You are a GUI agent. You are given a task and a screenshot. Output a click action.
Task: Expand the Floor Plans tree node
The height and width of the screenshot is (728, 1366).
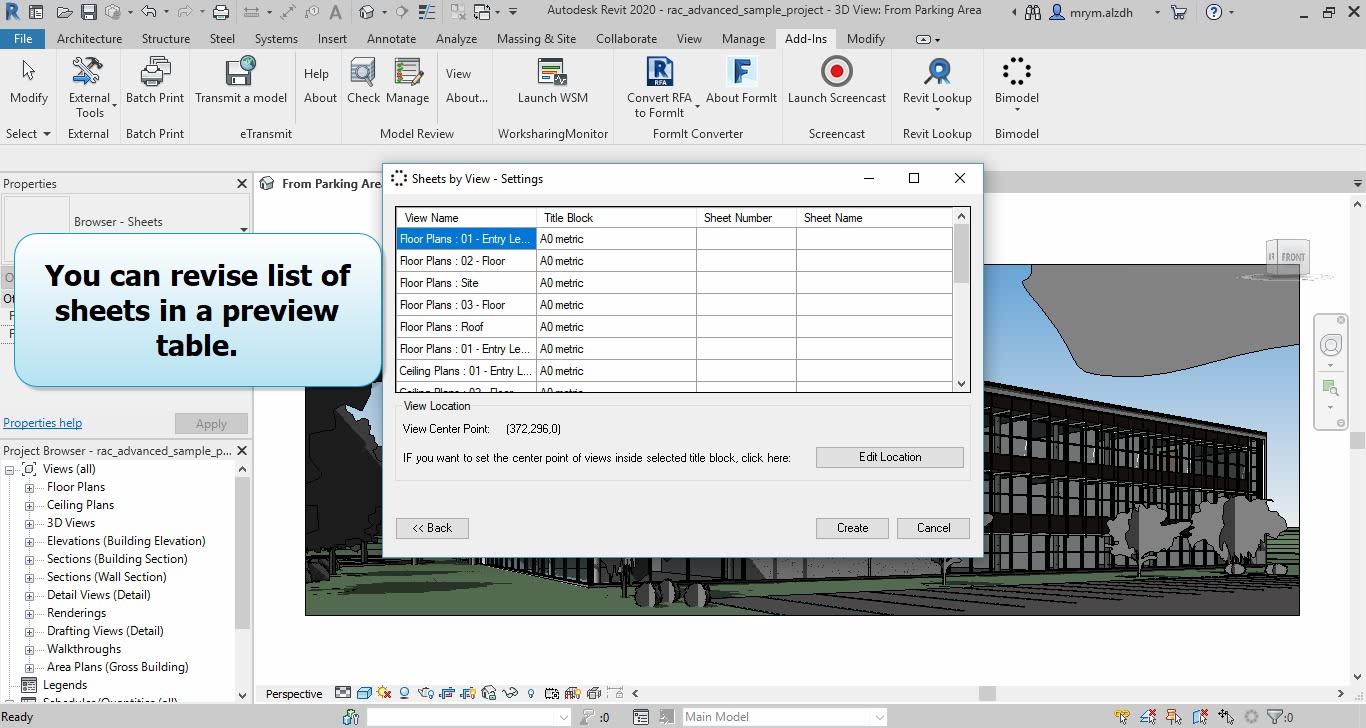coord(30,488)
